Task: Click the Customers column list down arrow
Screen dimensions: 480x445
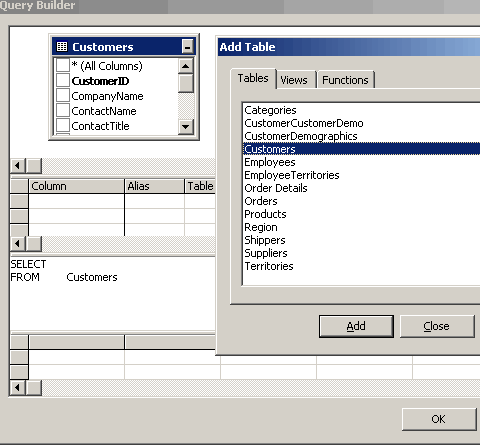Action: tap(186, 127)
